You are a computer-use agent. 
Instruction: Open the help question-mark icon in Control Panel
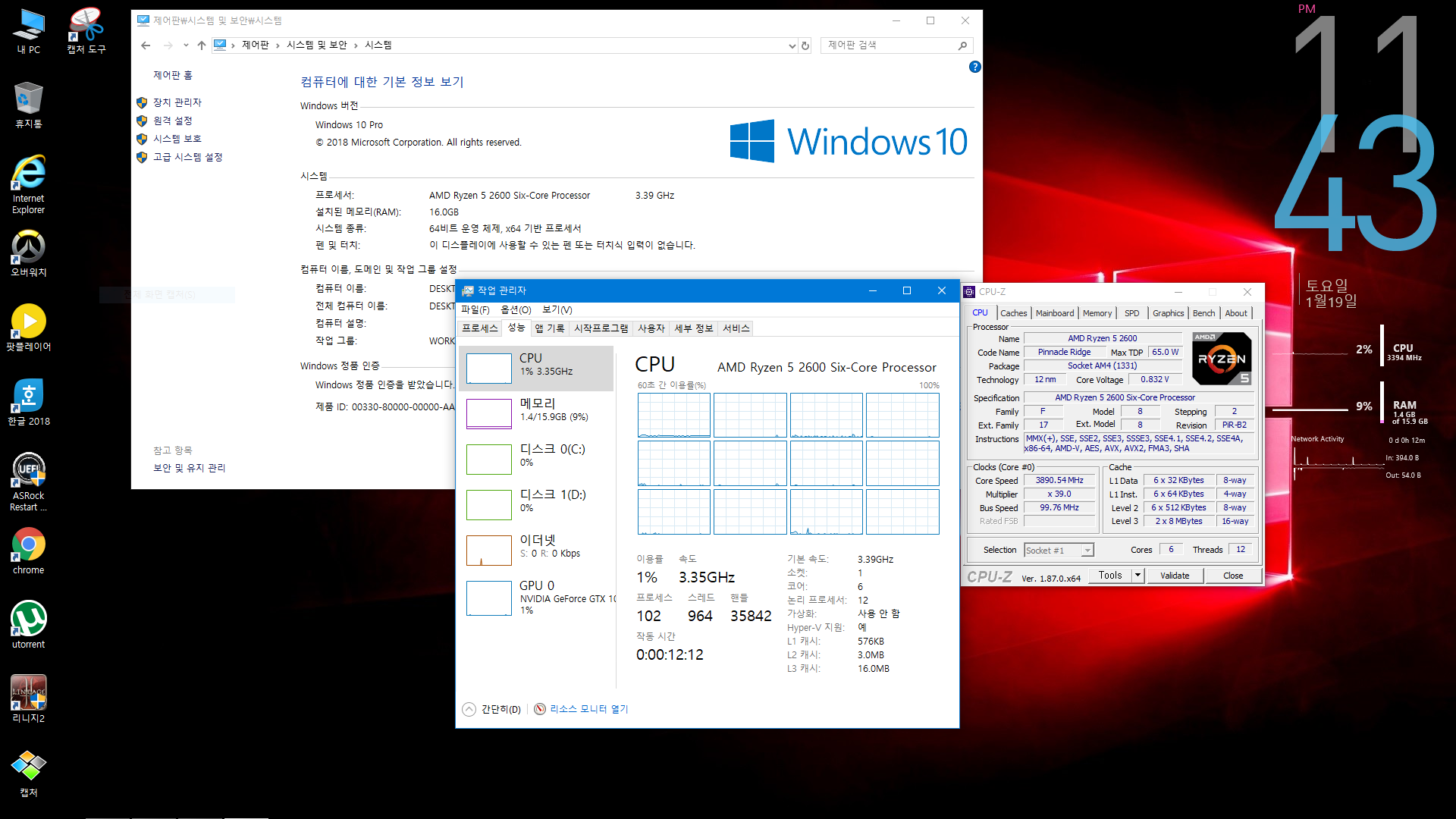click(x=975, y=67)
